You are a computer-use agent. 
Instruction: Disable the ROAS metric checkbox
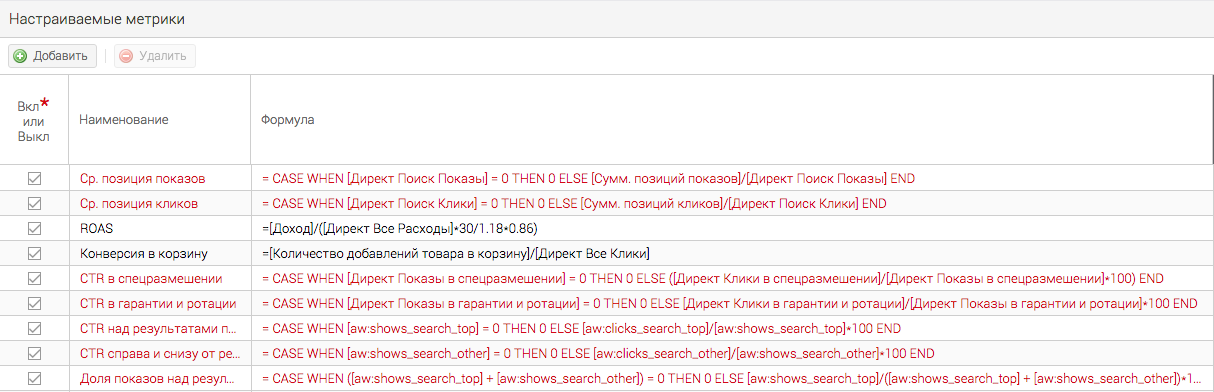[x=34, y=228]
